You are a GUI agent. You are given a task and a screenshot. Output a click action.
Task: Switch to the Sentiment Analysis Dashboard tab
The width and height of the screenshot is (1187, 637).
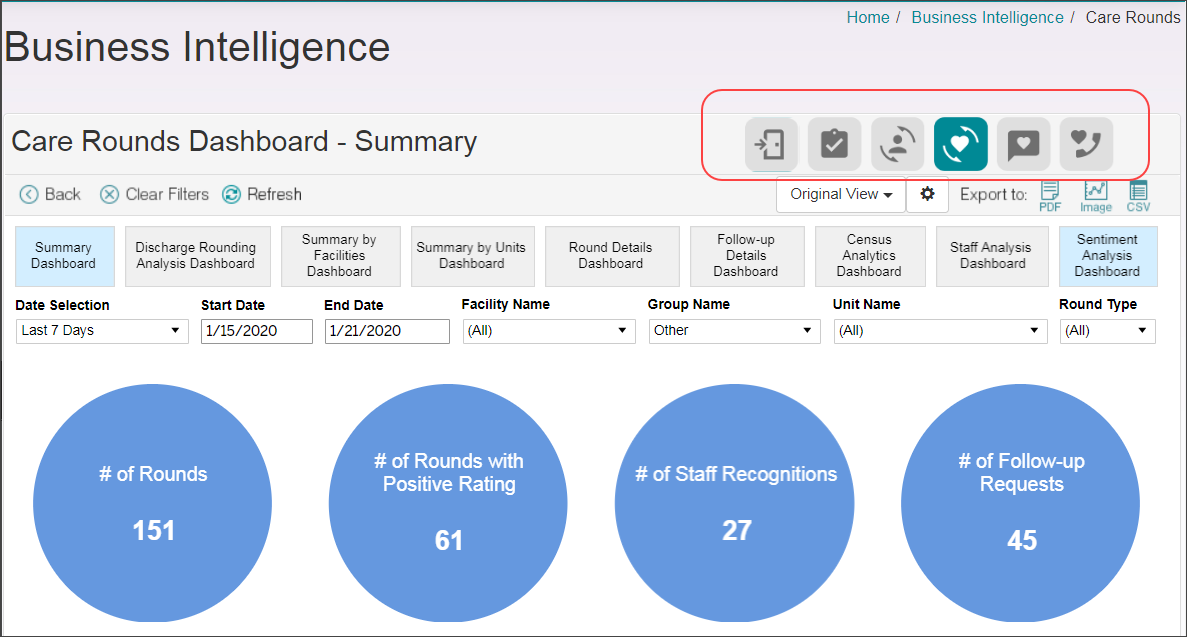pos(1107,256)
